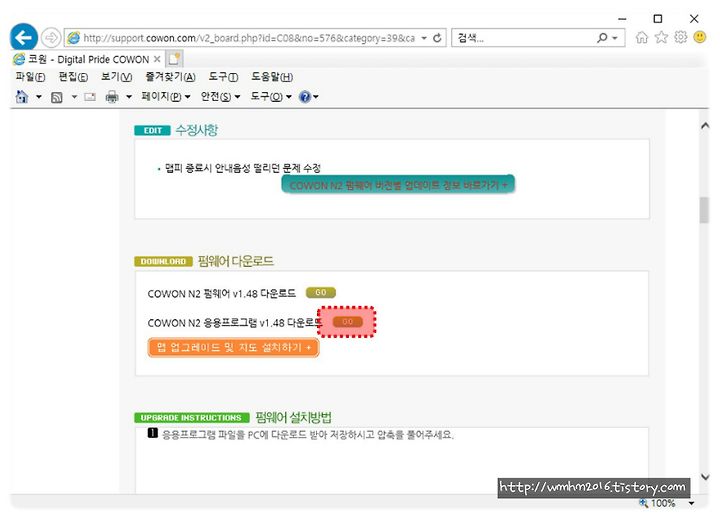This screenshot has width=720, height=519.
Task: Expand the search provider dropdown
Action: (615, 38)
